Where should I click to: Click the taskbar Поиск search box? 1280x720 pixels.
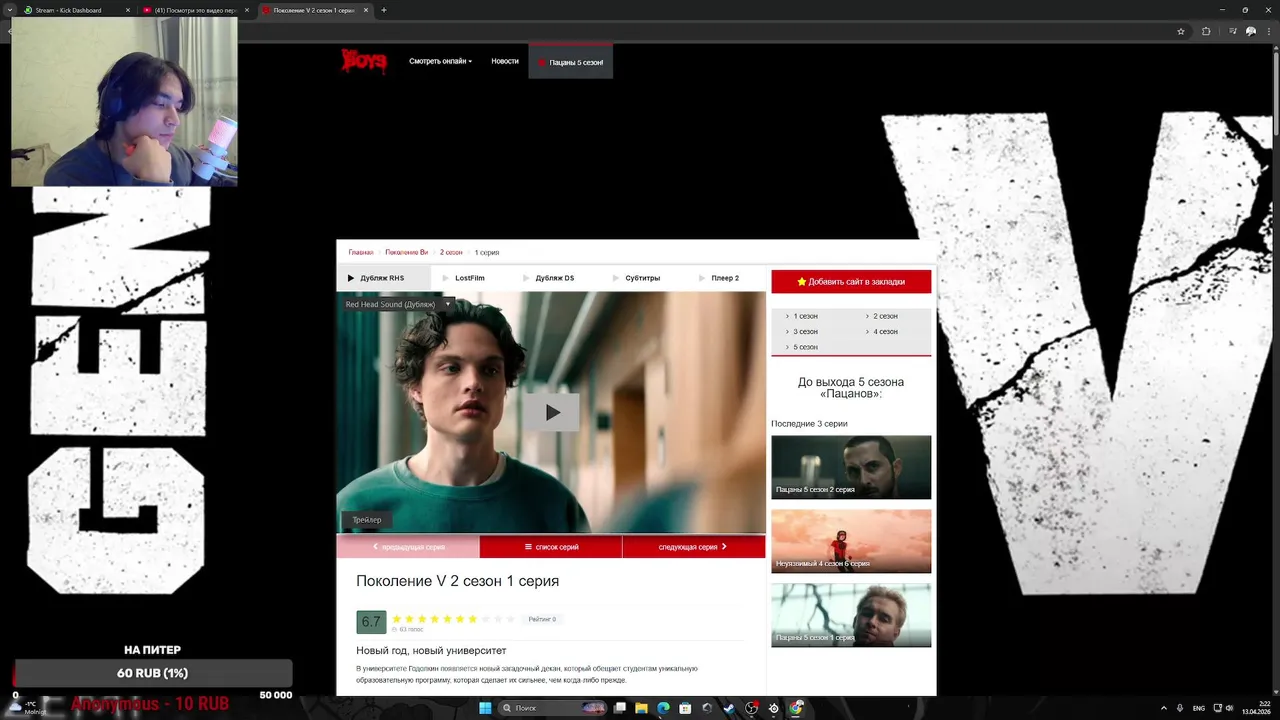(x=554, y=708)
